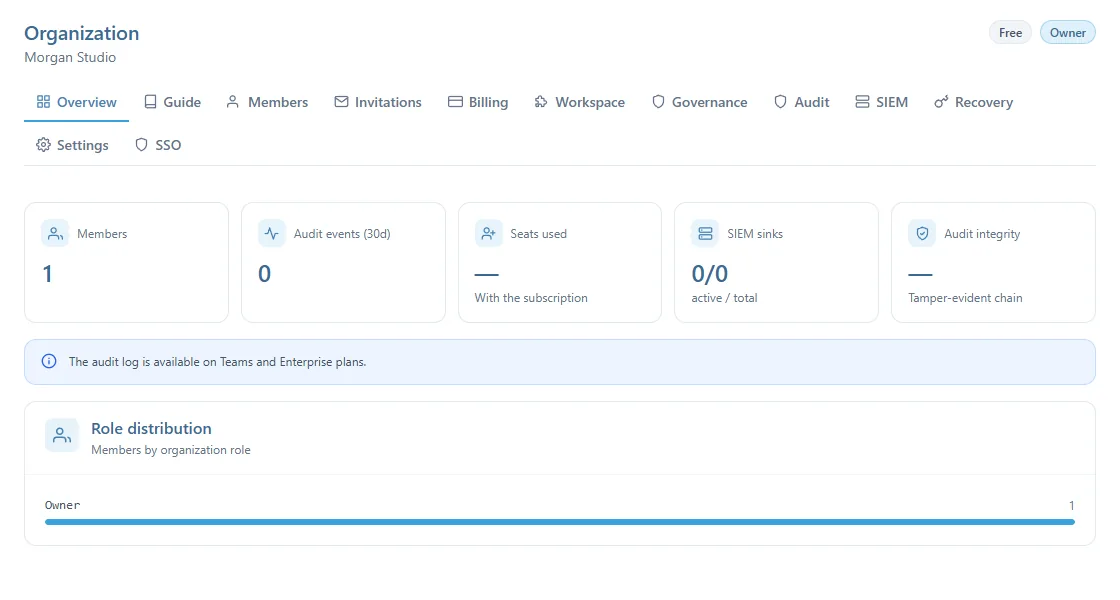1120x600 pixels.
Task: Open the Billing tab
Action: pyautogui.click(x=478, y=102)
